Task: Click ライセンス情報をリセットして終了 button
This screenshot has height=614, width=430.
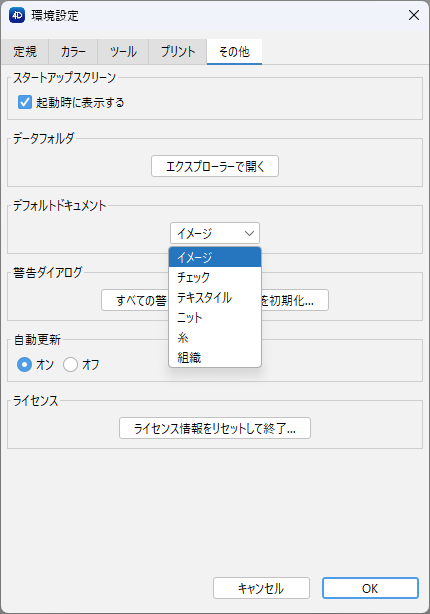Action: point(215,428)
